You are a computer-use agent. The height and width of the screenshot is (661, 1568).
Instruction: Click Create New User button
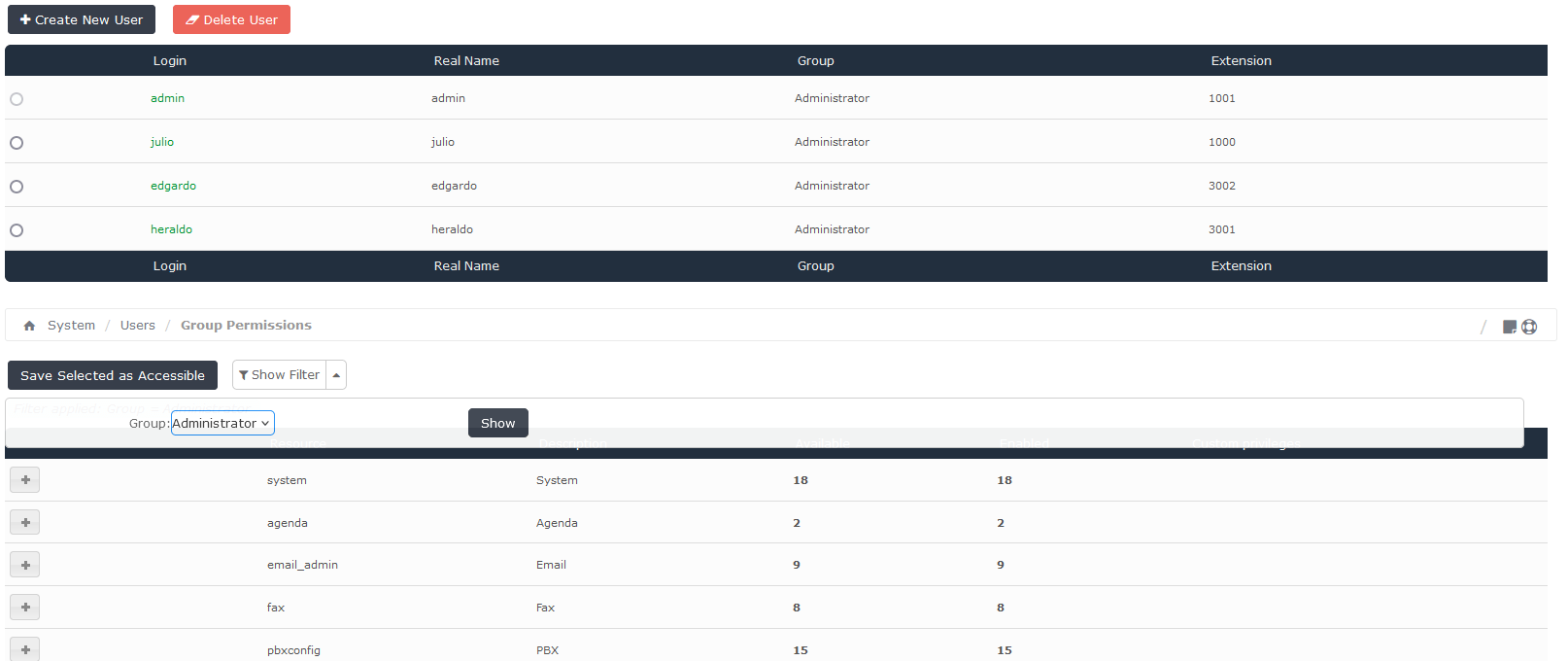pyautogui.click(x=82, y=19)
